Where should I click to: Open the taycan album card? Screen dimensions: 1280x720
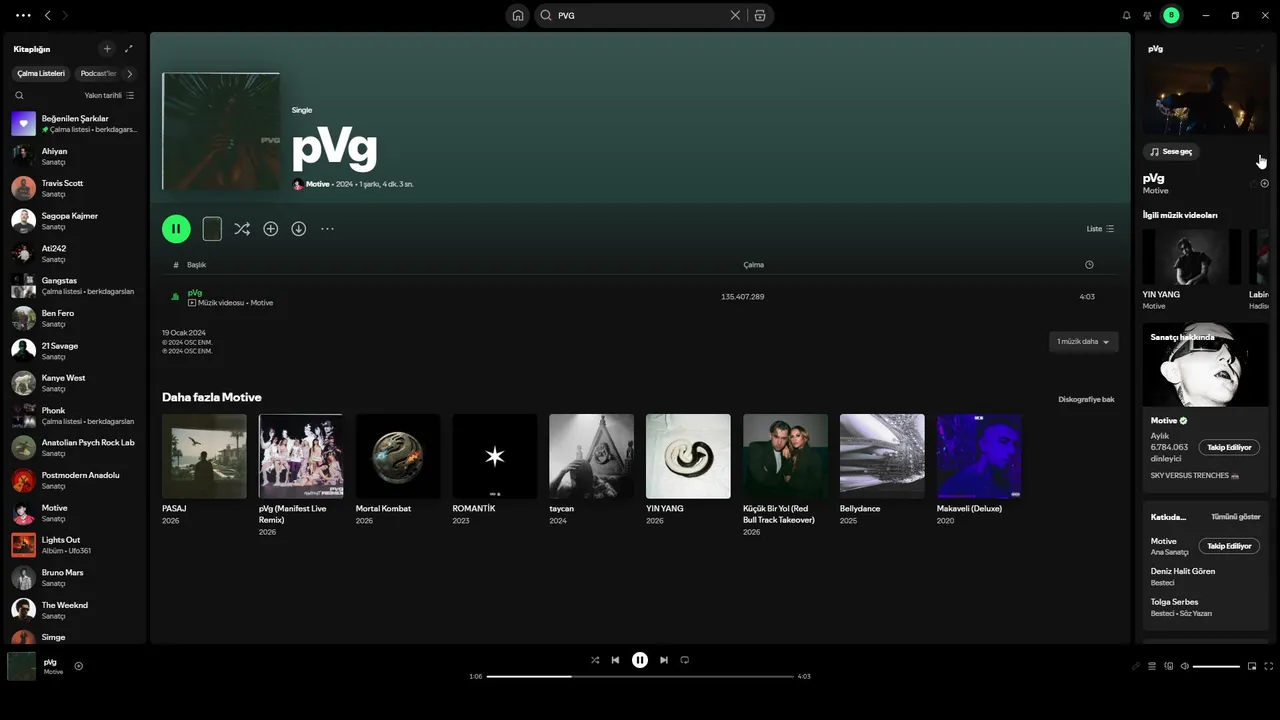click(592, 471)
